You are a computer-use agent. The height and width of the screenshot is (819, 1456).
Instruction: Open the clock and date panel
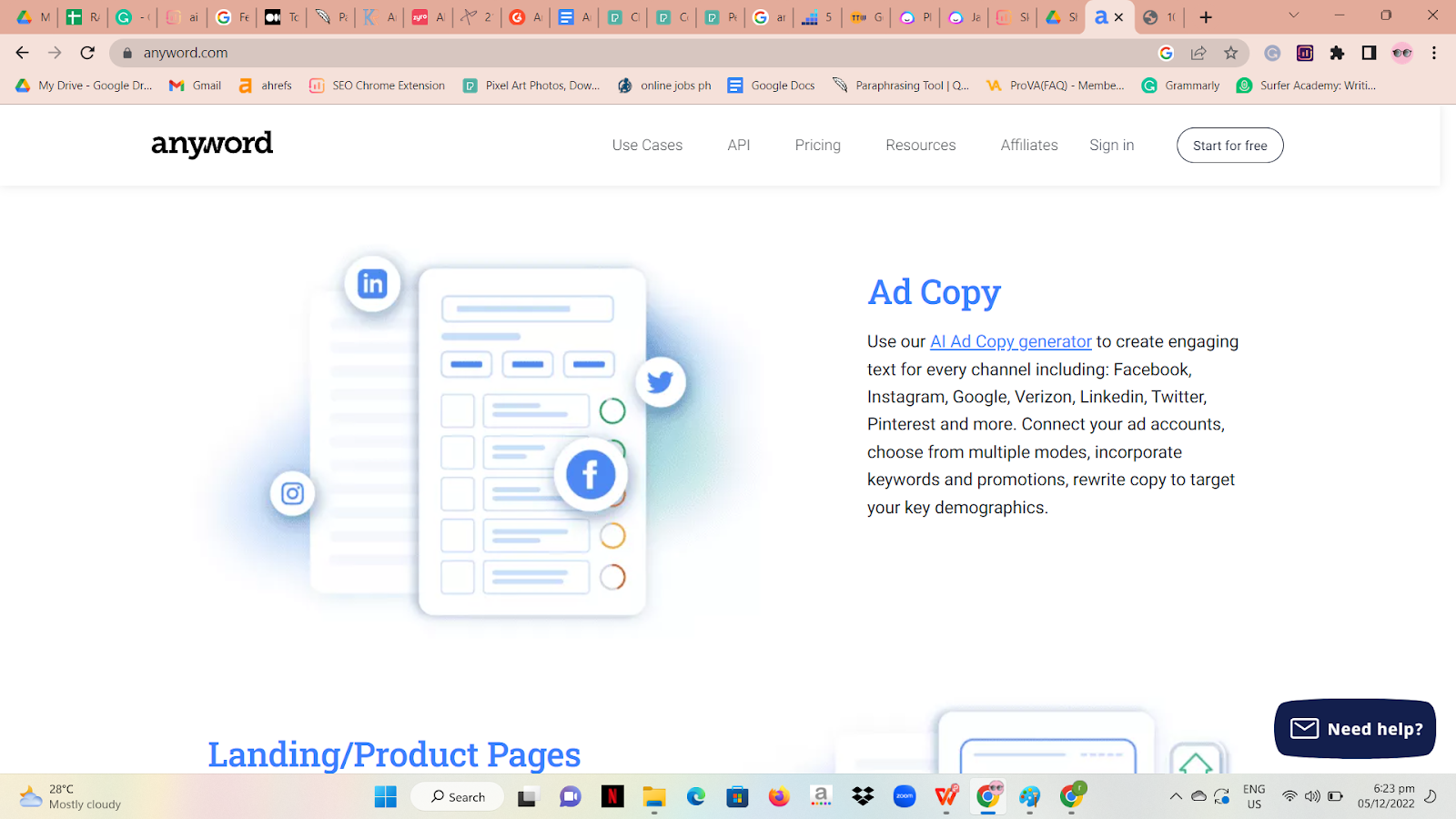point(1386,796)
